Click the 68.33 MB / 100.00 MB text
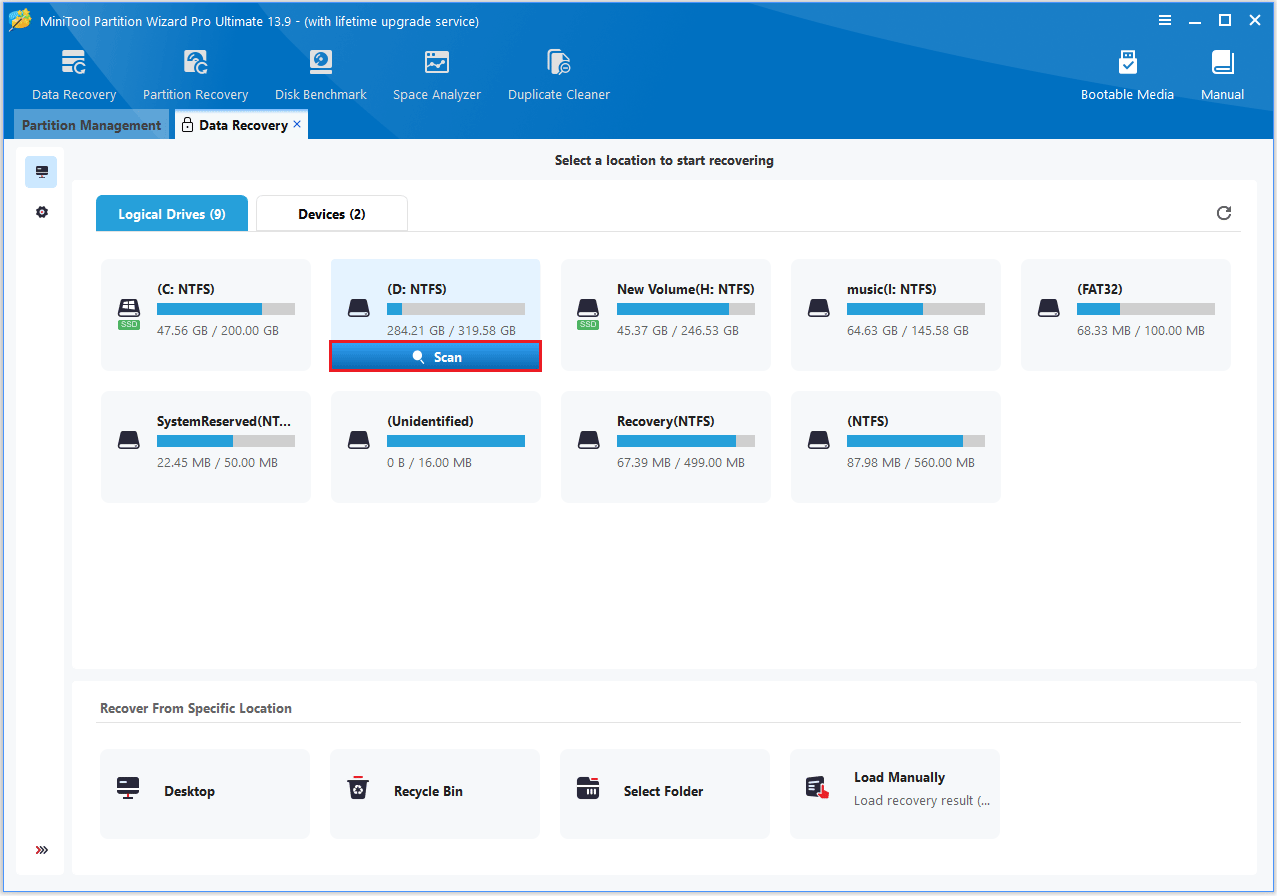This screenshot has height=896, width=1277. click(x=1141, y=331)
